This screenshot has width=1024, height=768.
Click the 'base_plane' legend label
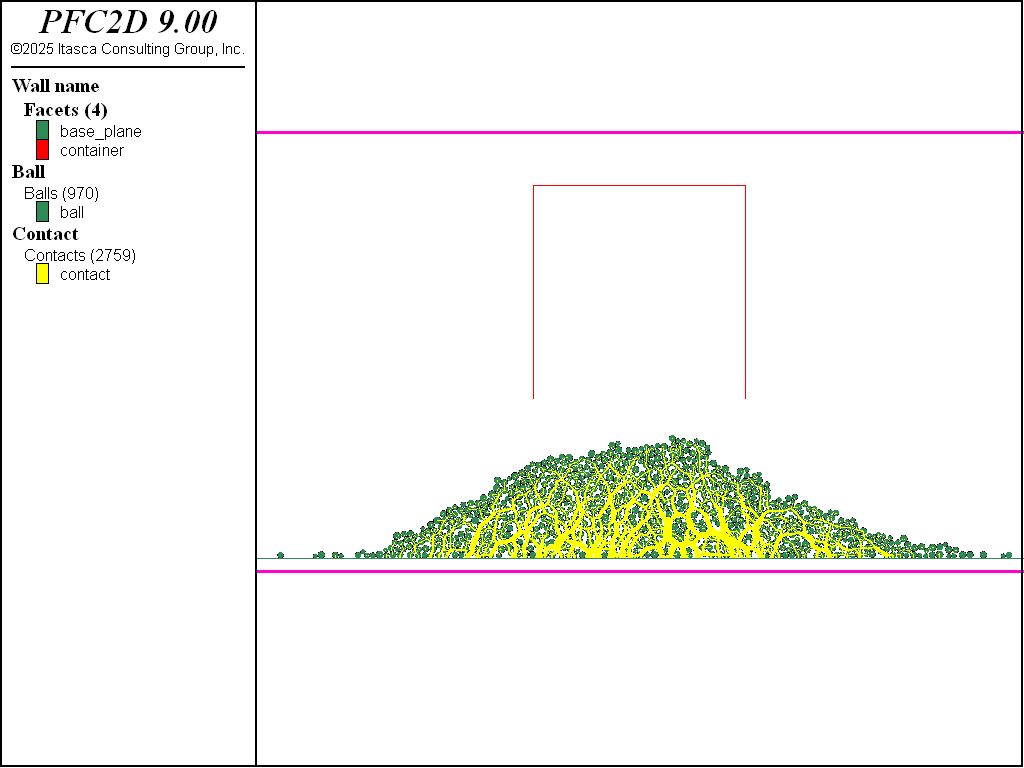(101, 131)
